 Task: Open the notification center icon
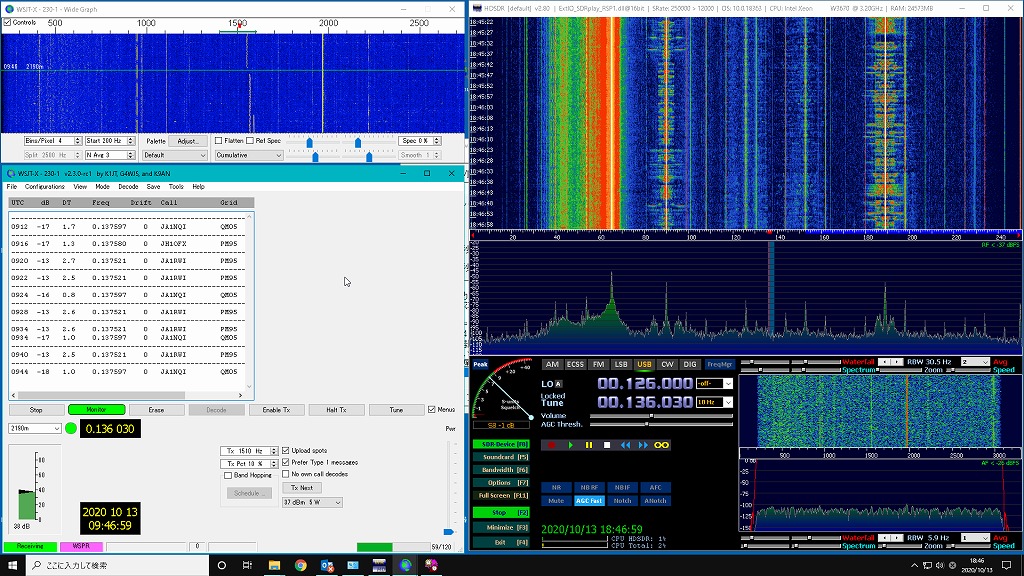[1006, 565]
